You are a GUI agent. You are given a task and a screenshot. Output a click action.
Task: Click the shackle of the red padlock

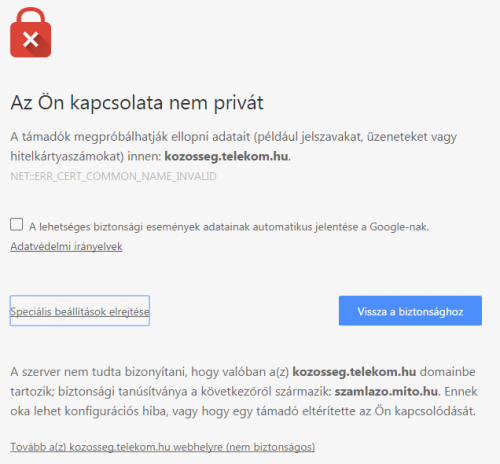coord(30,16)
